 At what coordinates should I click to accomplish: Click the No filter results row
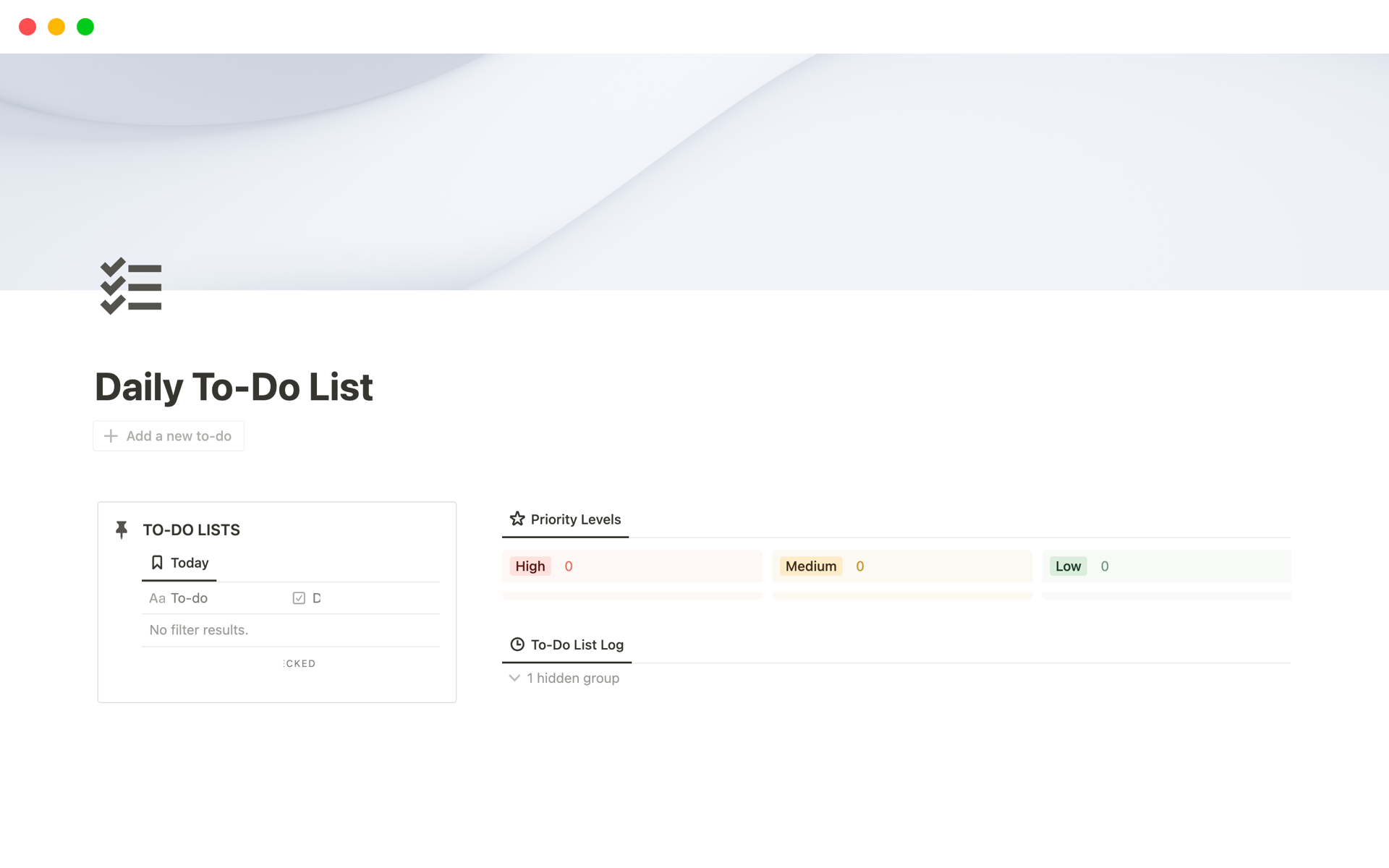coord(198,629)
